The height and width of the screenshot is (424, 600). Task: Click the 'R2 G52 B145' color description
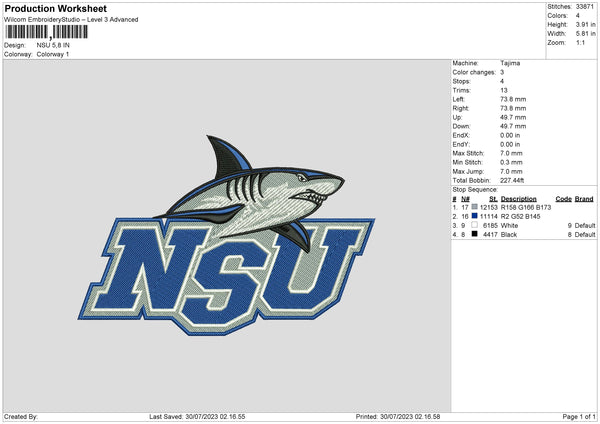[x=520, y=217]
